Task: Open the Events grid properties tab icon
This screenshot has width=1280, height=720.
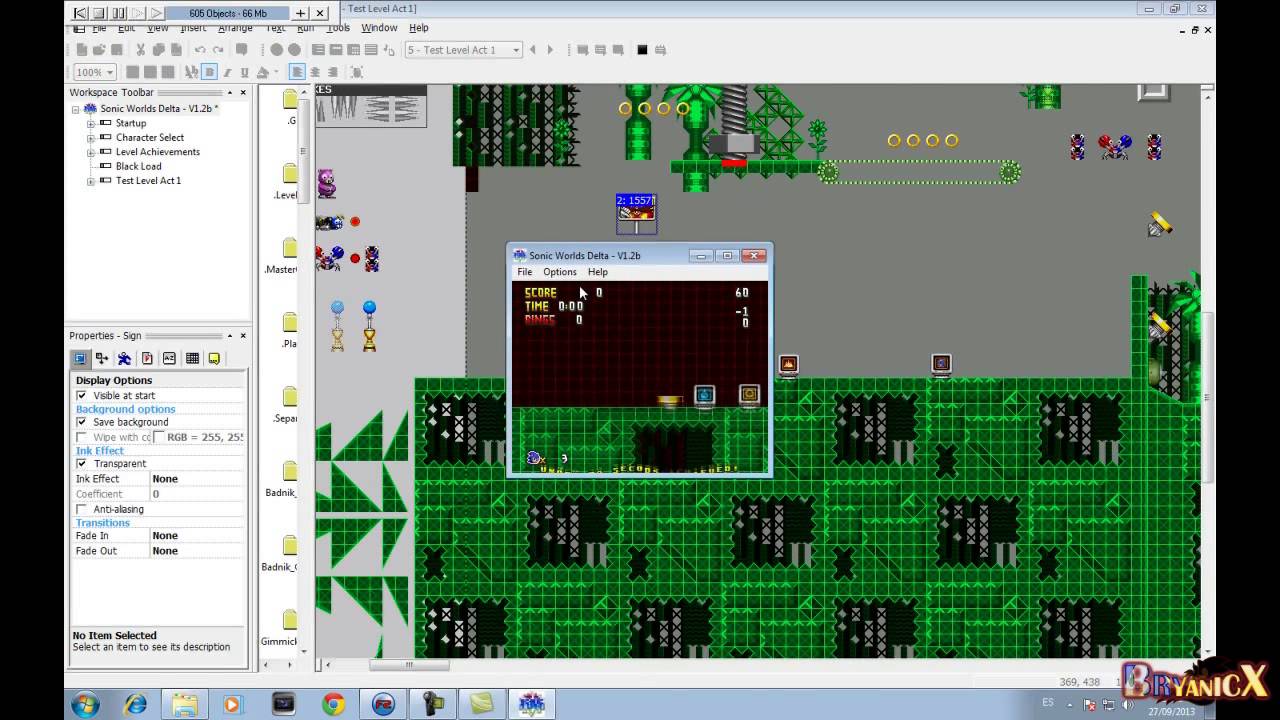Action: pos(192,358)
